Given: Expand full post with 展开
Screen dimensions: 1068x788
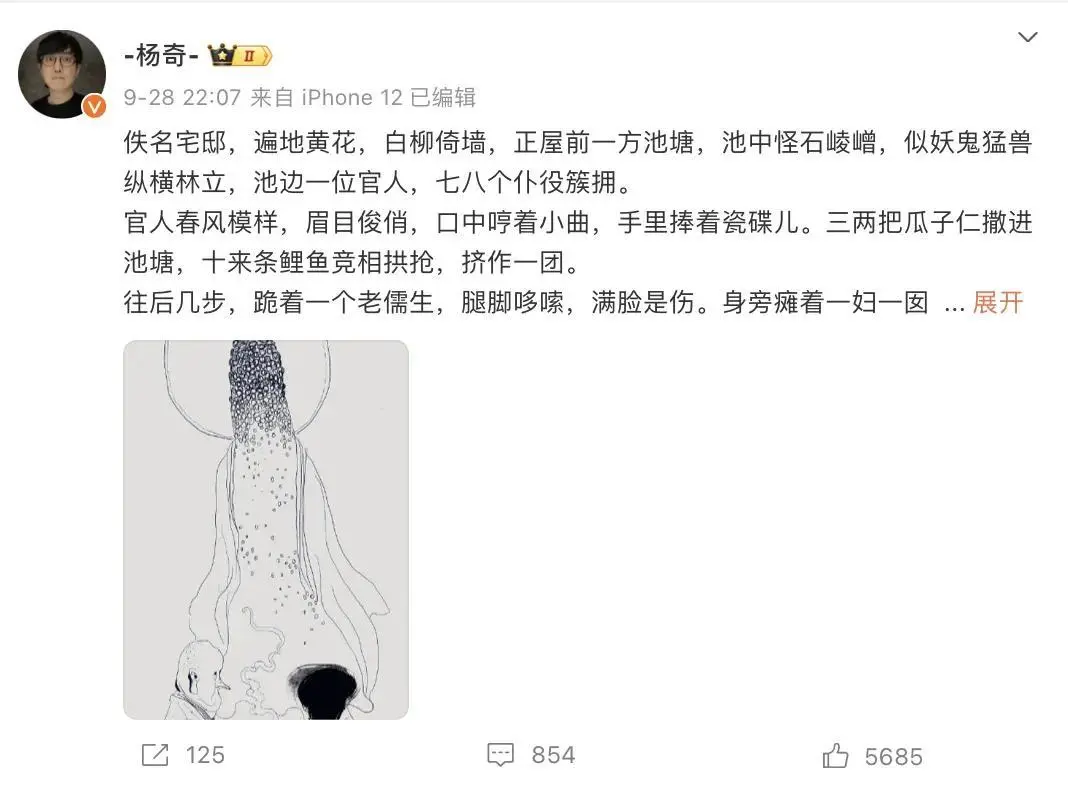Looking at the screenshot, I should point(998,302).
